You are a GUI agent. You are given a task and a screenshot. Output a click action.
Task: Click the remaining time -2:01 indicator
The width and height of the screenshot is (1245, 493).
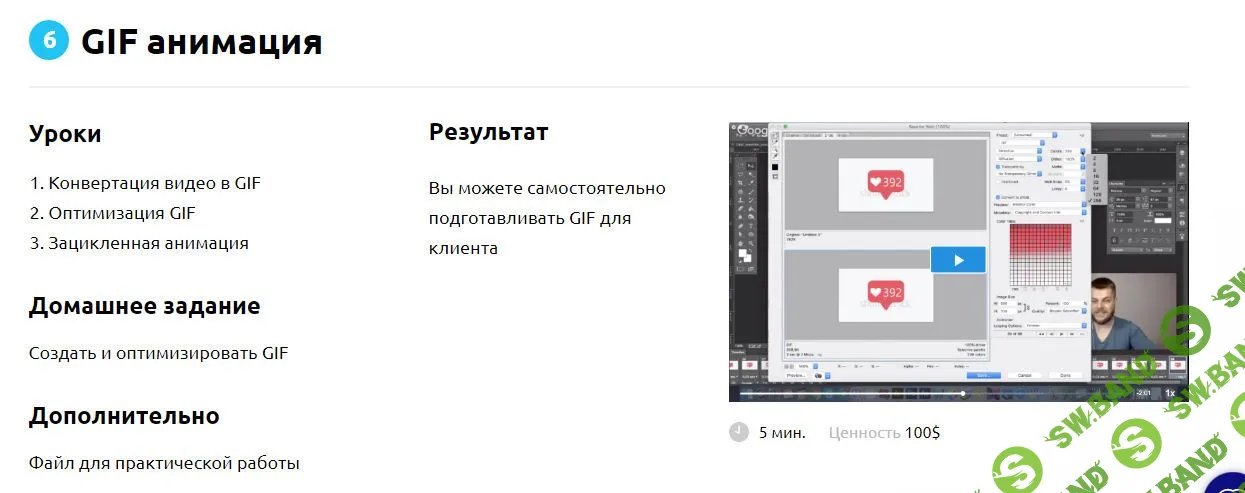(1144, 393)
